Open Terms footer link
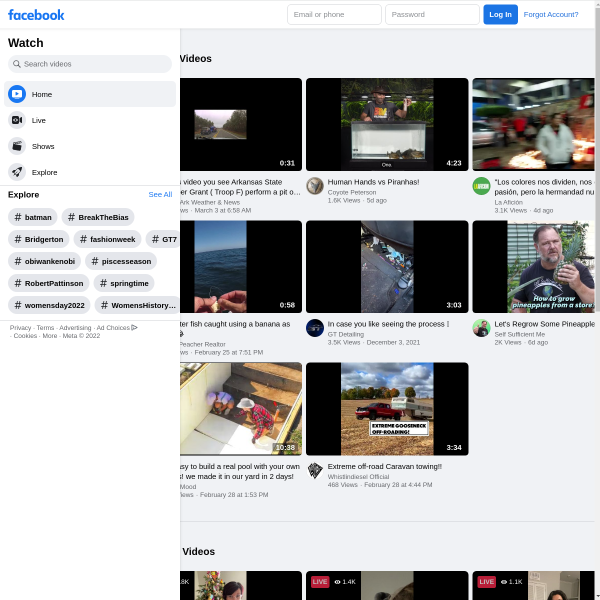 (x=45, y=328)
